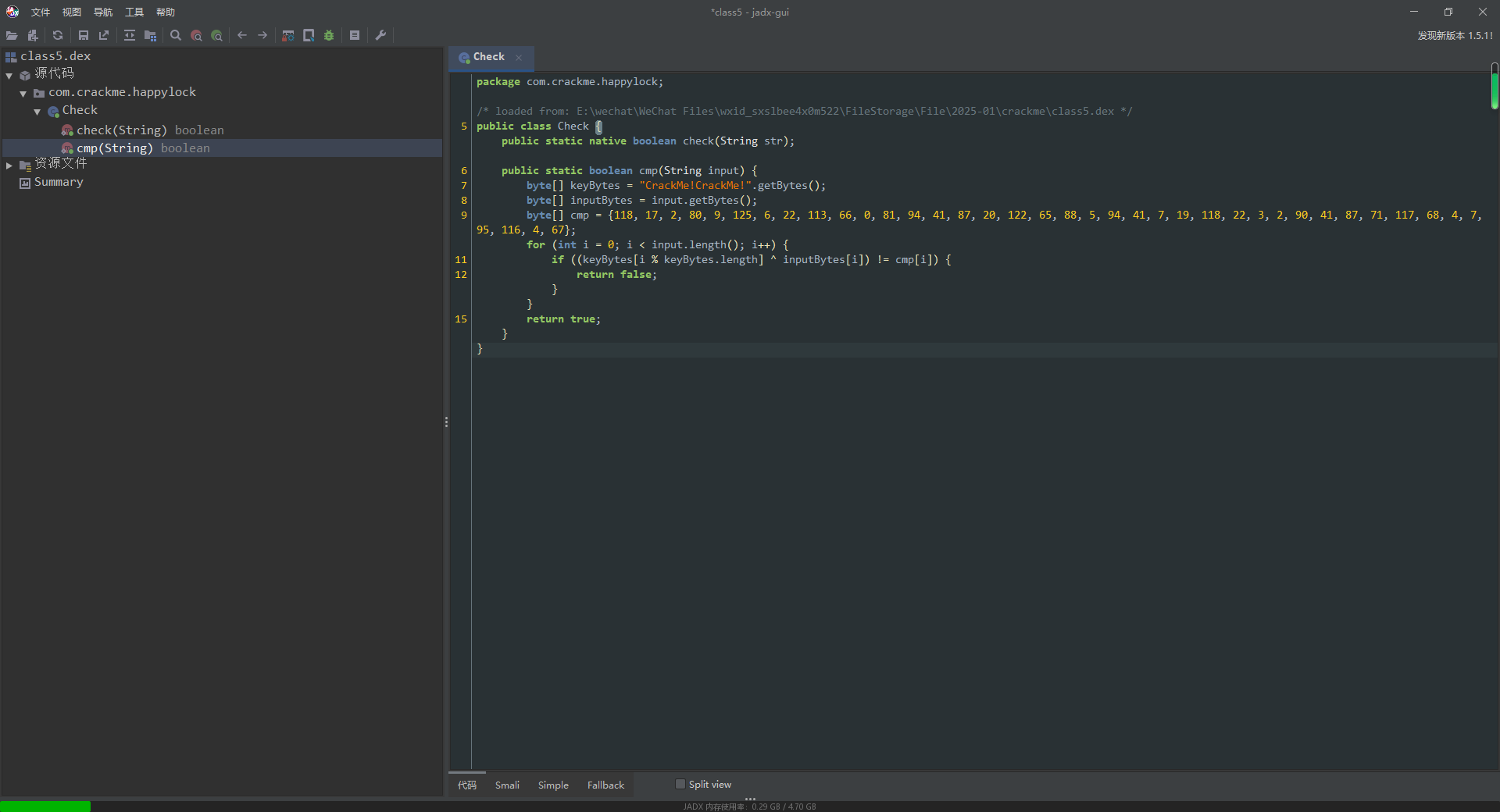The height and width of the screenshot is (812, 1500).
Task: Click the 资源文件 folder label
Action: (61, 163)
